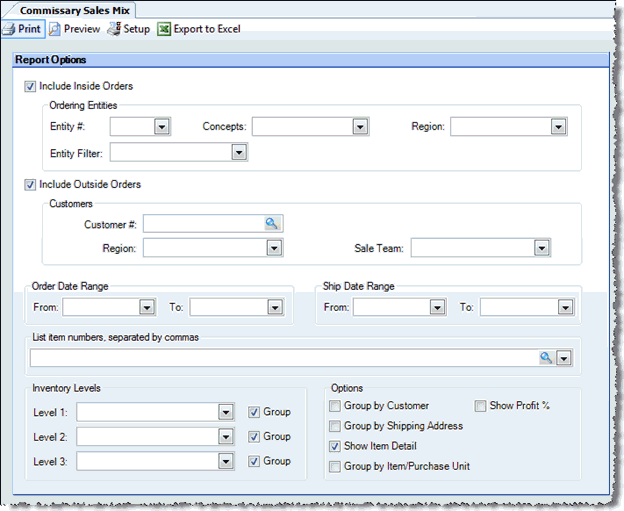Uncheck the Level 1 Group checkbox

[254, 412]
